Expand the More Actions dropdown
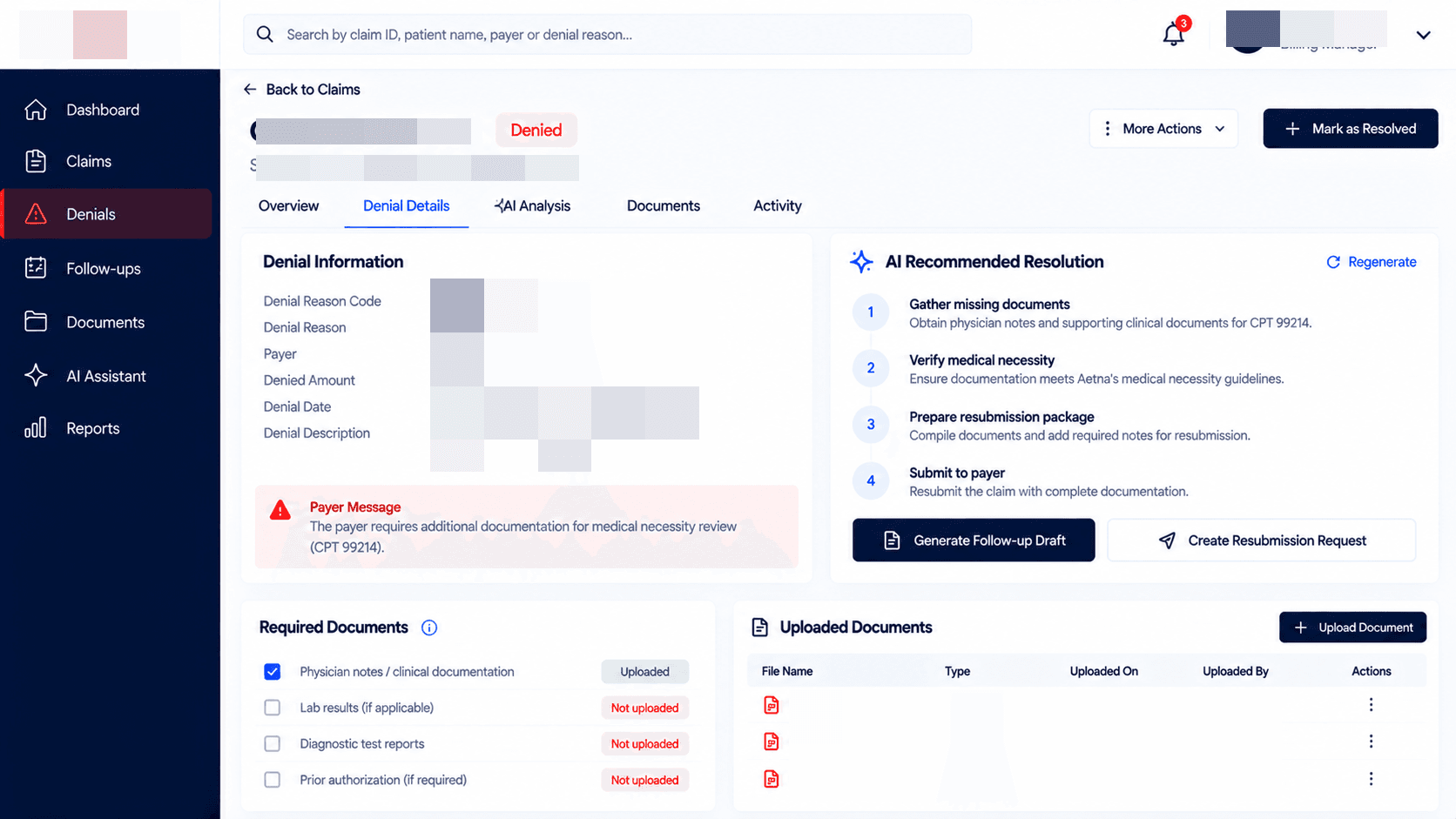 coord(1163,129)
